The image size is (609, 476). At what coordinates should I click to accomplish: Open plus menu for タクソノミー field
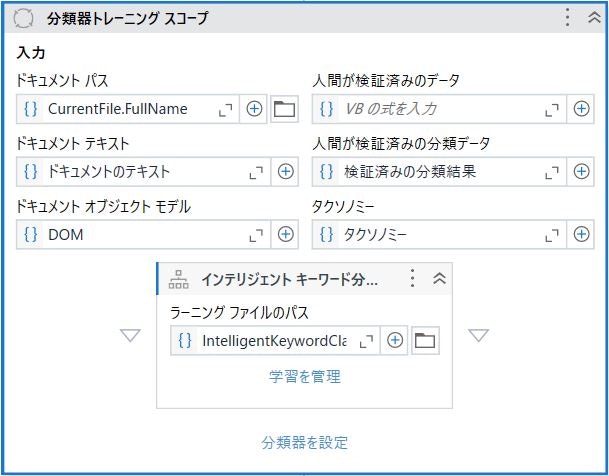pos(581,235)
